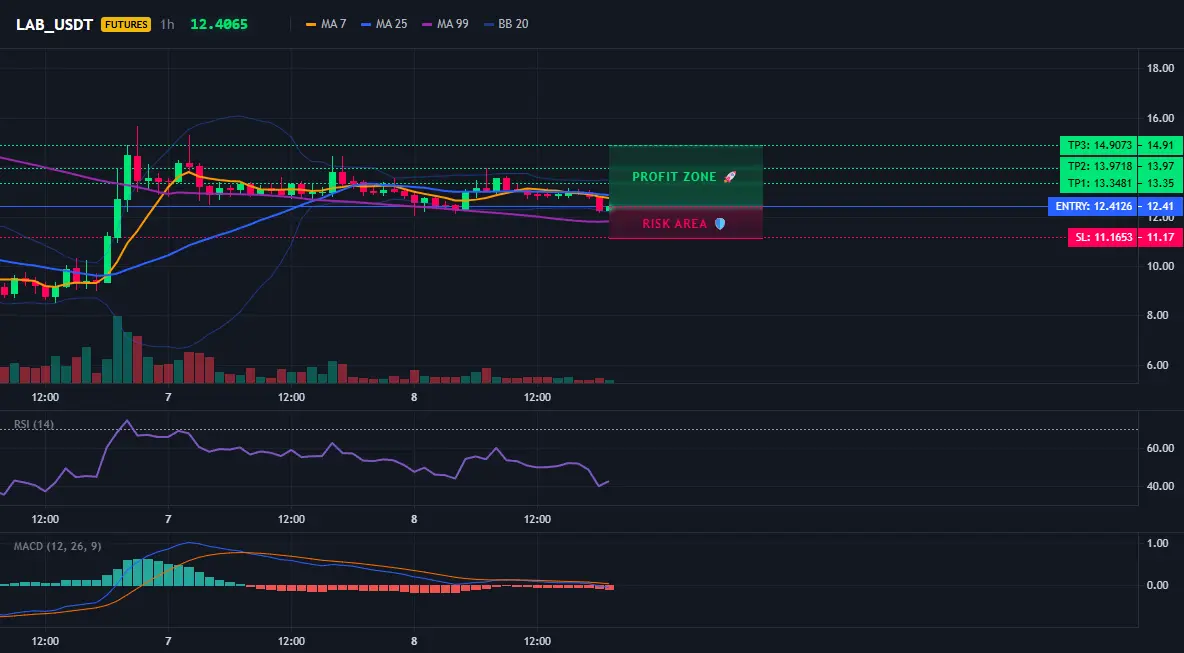
Task: Click the 16.00 price axis value
Action: coord(1161,118)
